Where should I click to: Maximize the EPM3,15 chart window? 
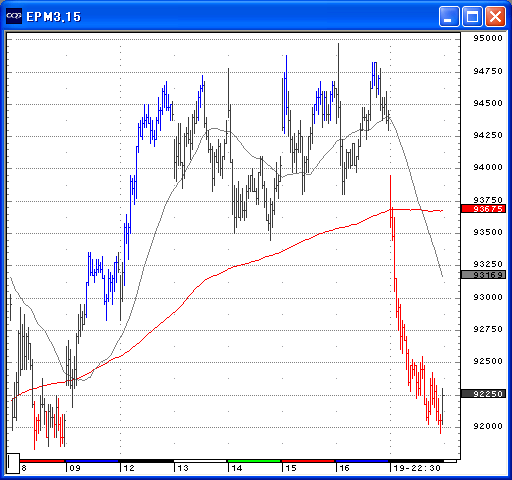tap(472, 16)
